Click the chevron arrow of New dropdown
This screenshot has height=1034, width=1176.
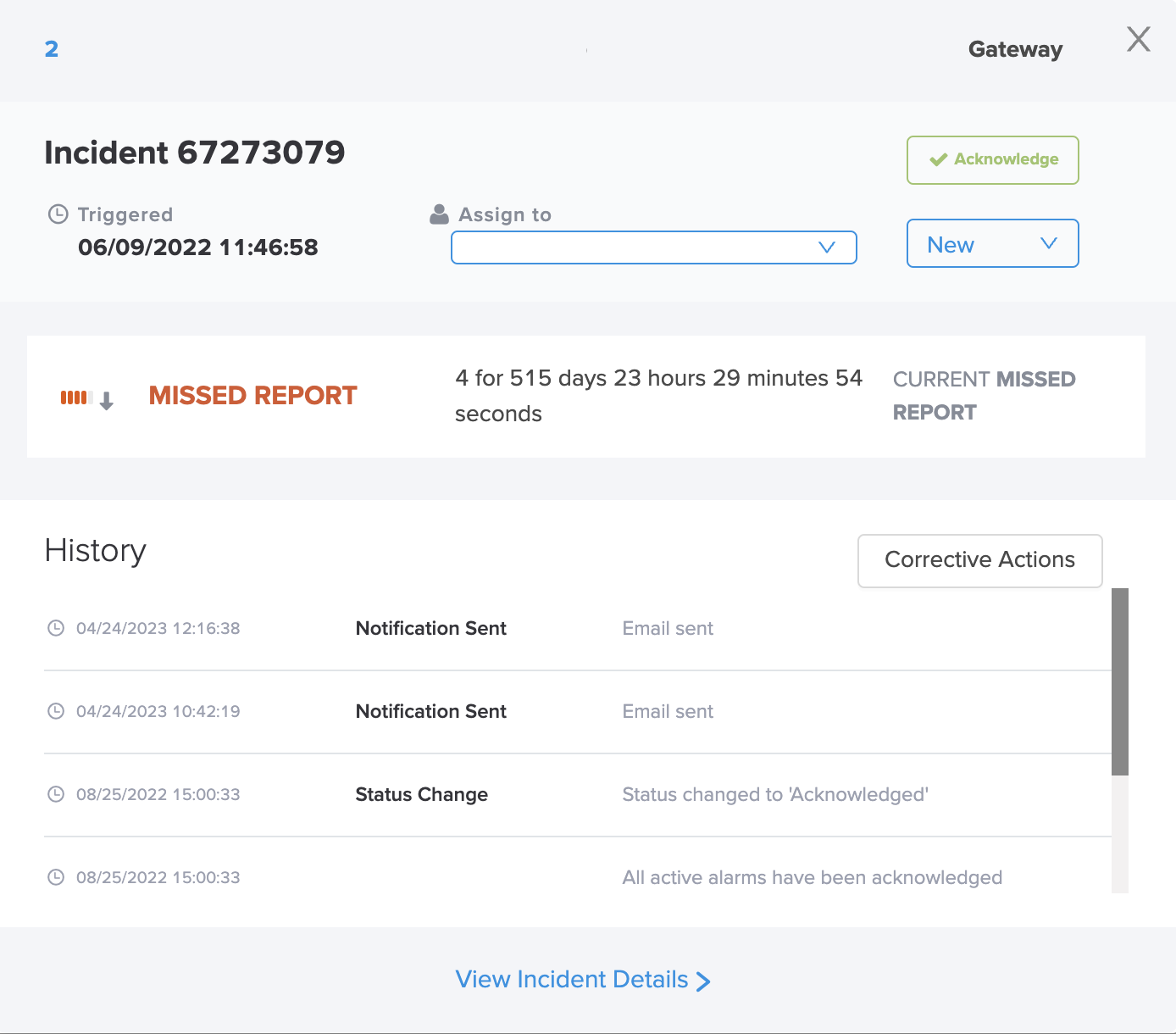1049,243
